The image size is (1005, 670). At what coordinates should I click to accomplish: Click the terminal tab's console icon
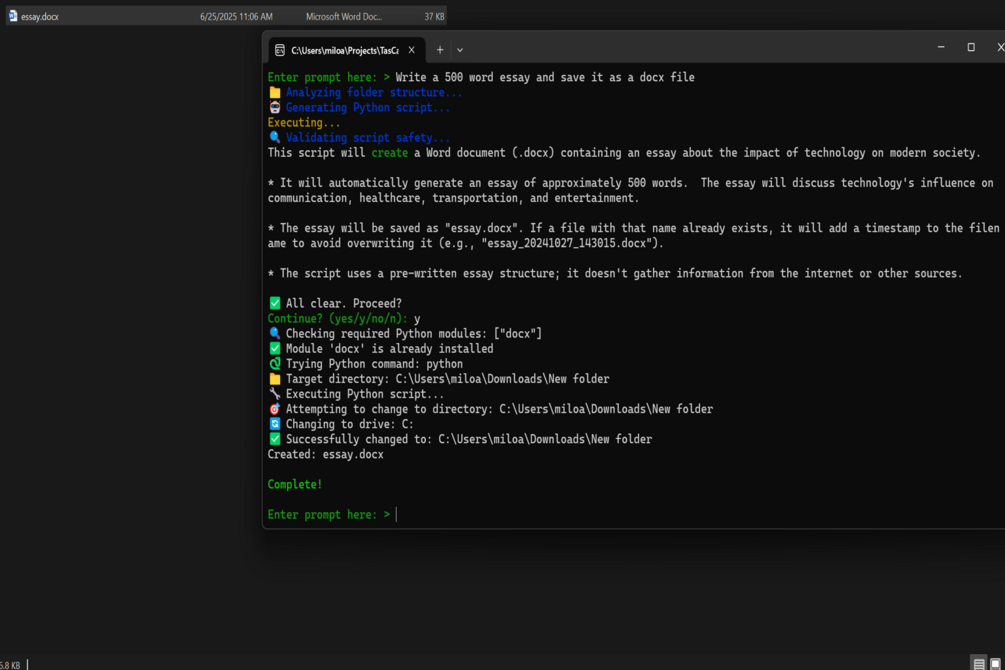pos(279,50)
